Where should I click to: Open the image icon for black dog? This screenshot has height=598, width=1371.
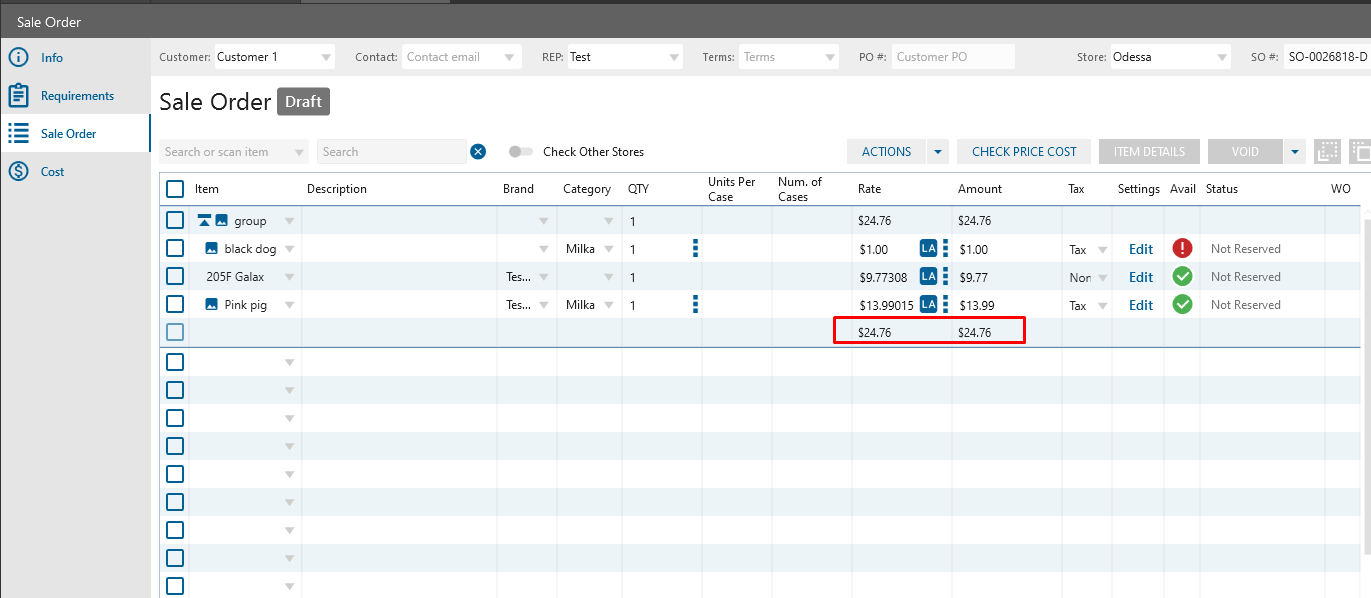coord(212,249)
